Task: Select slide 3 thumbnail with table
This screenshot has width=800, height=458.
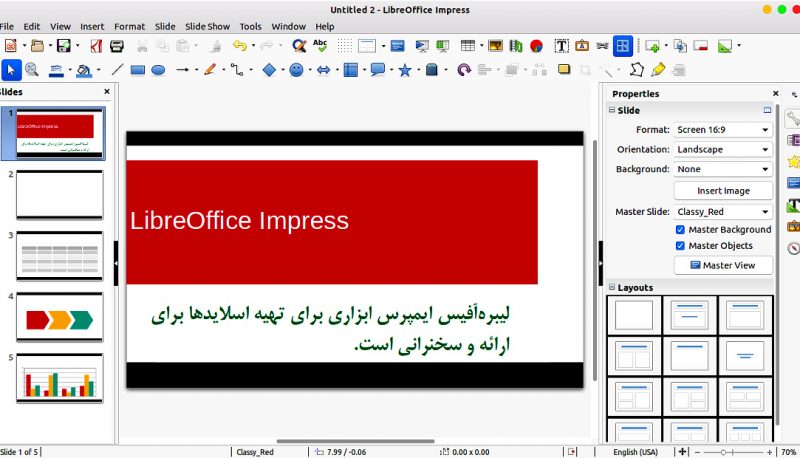Action: pyautogui.click(x=60, y=256)
